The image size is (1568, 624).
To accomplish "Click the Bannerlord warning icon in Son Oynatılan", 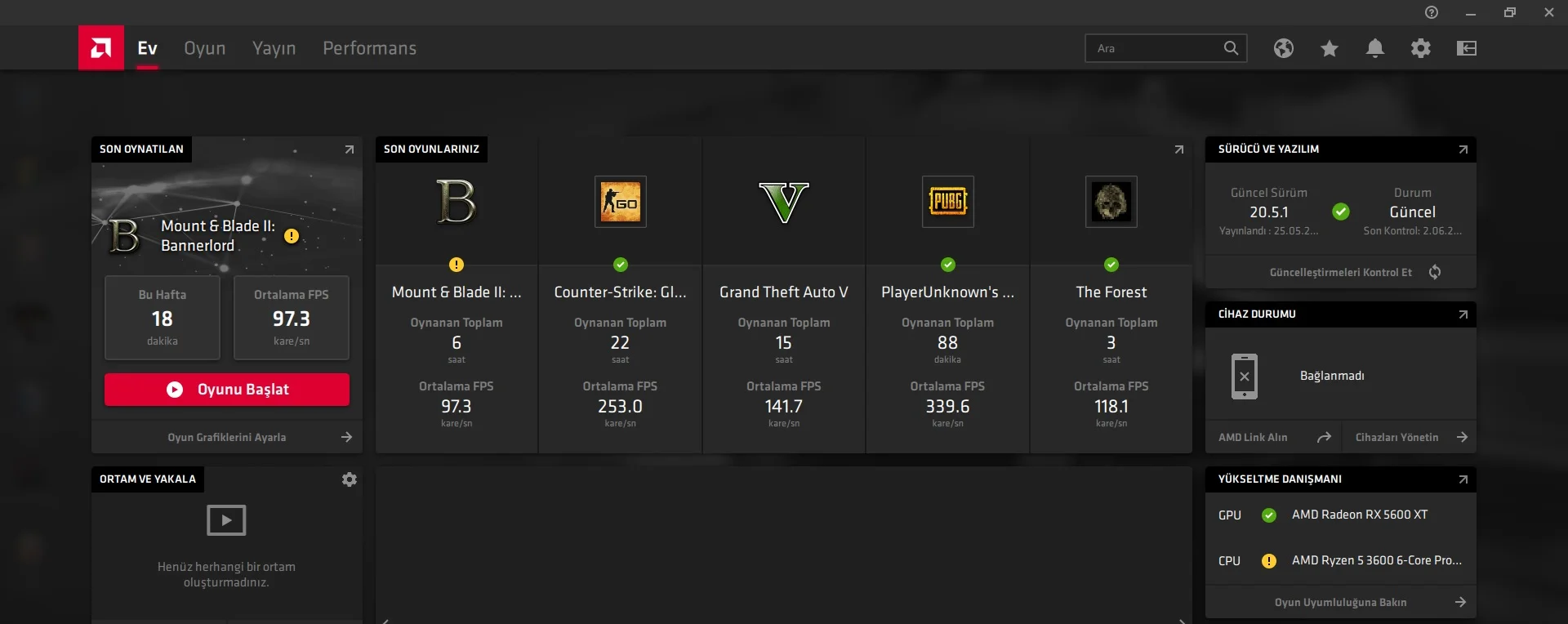I will pyautogui.click(x=292, y=236).
